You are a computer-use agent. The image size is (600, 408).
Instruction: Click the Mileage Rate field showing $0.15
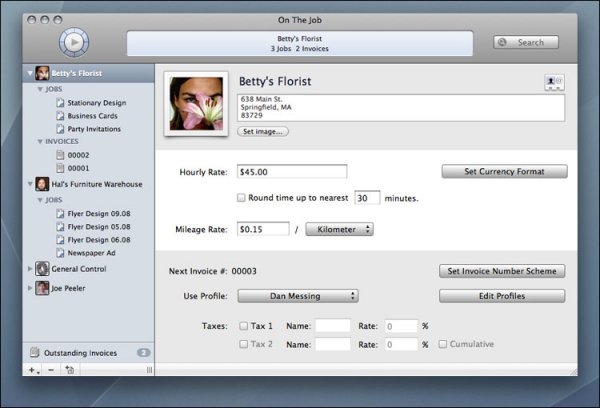pyautogui.click(x=263, y=229)
